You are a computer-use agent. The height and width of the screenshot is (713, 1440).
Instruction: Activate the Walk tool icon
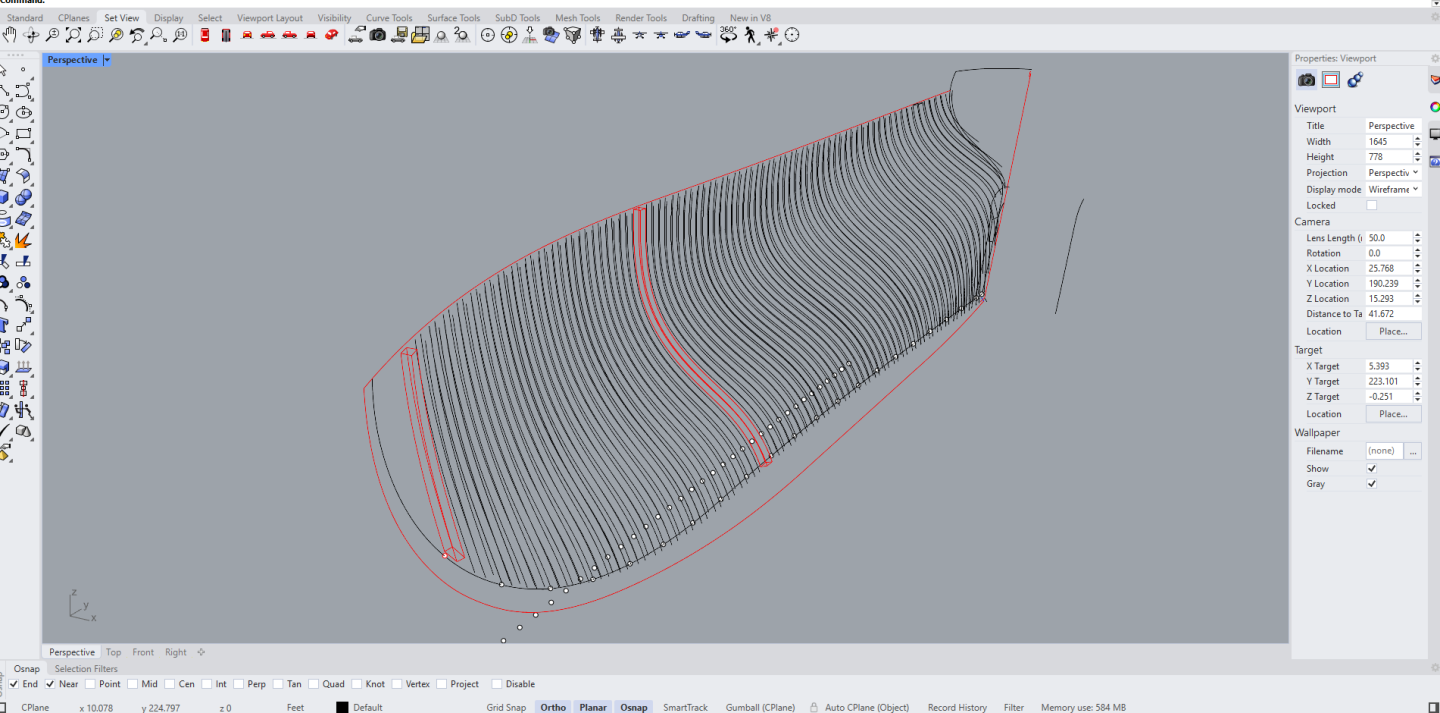click(750, 35)
